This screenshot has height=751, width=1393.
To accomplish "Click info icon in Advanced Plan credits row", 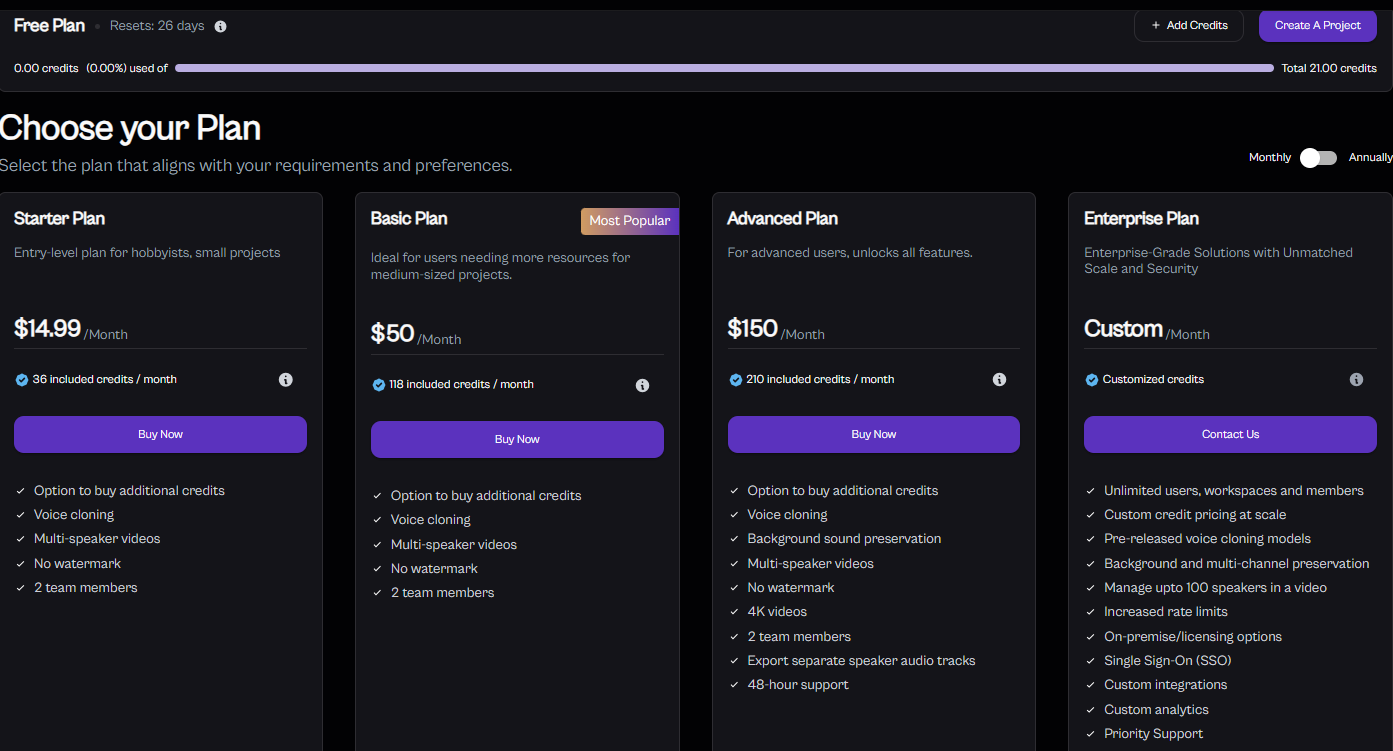I will click(999, 380).
